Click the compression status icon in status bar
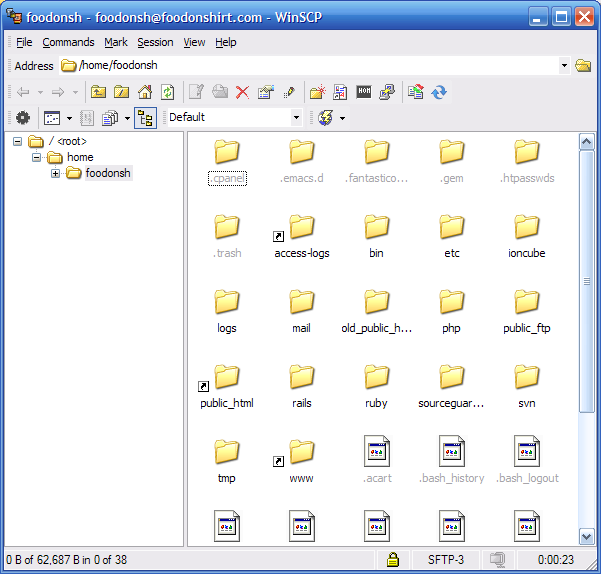Image resolution: width=601 pixels, height=574 pixels. (498, 559)
